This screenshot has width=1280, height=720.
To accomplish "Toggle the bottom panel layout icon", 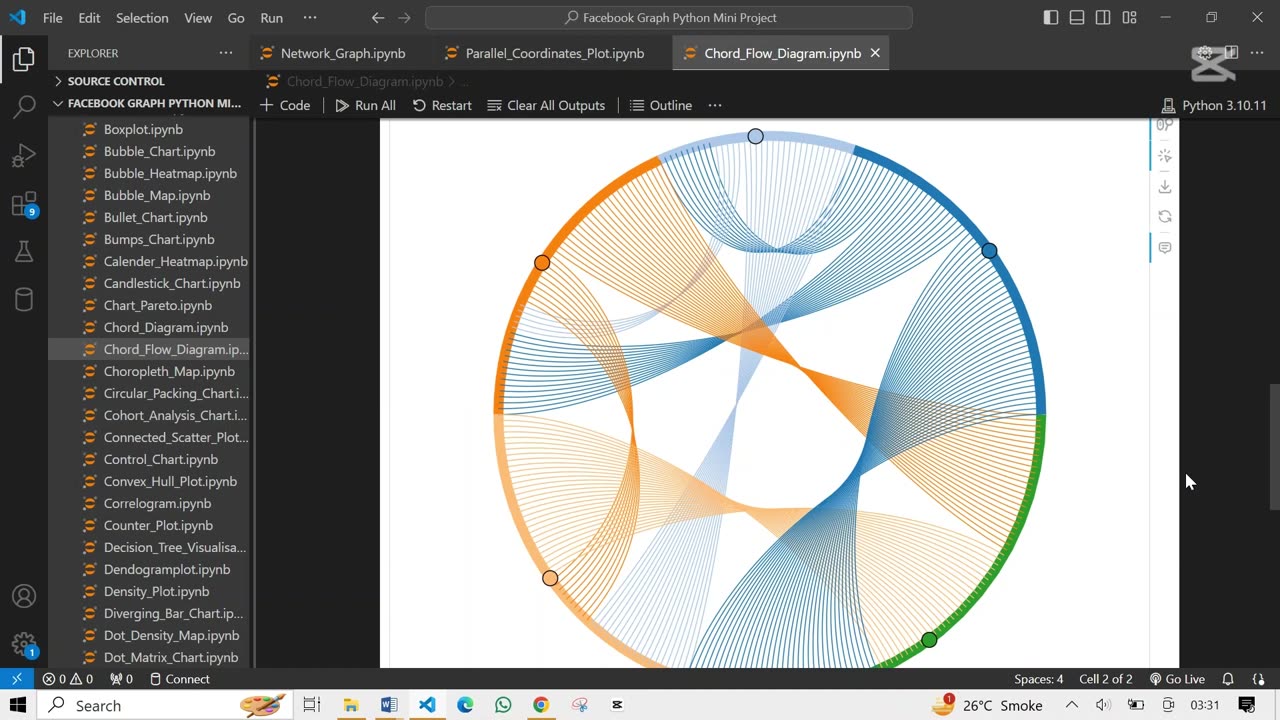I will pos(1077,18).
